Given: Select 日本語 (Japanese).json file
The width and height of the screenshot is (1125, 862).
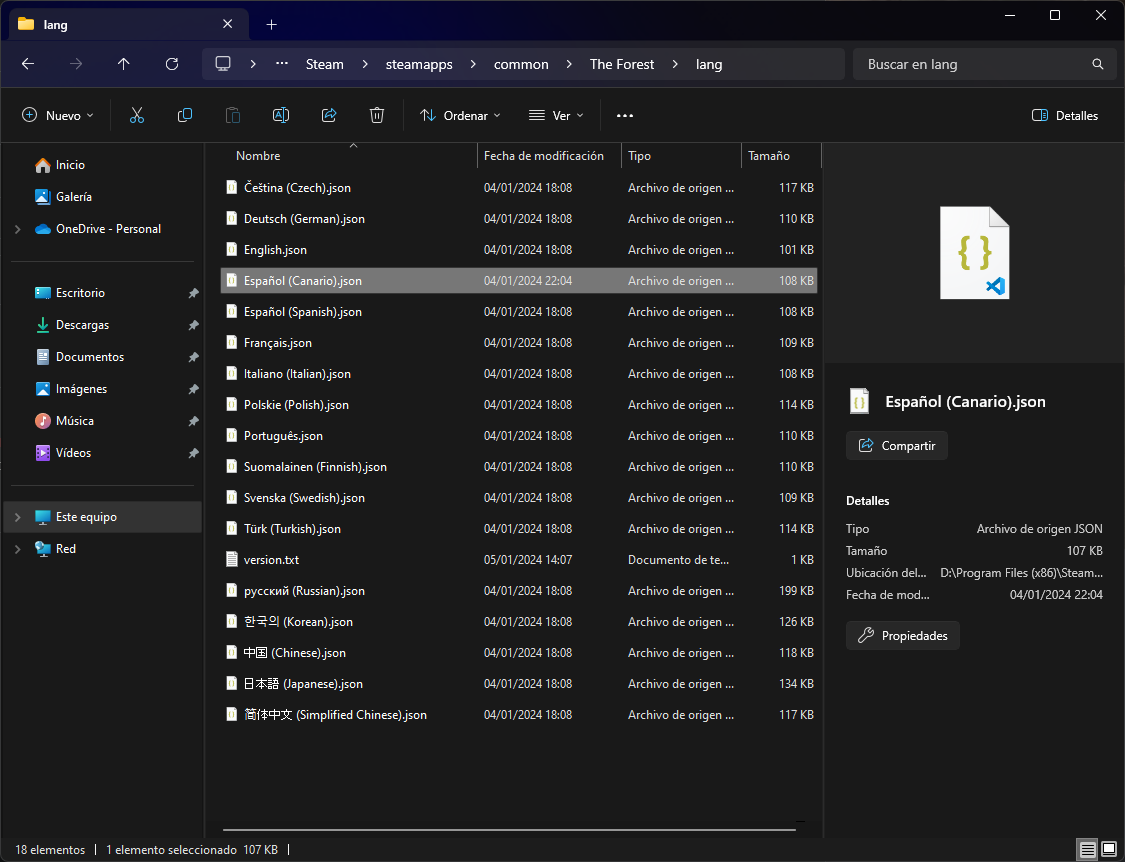Looking at the screenshot, I should (x=519, y=684).
